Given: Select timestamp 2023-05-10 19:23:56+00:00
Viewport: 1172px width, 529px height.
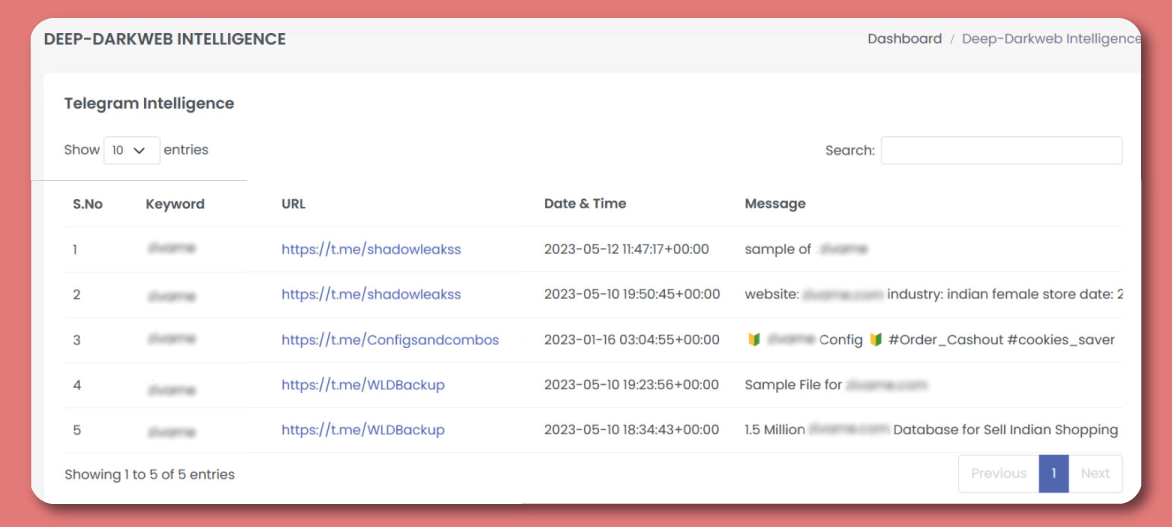Looking at the screenshot, I should click(x=631, y=385).
